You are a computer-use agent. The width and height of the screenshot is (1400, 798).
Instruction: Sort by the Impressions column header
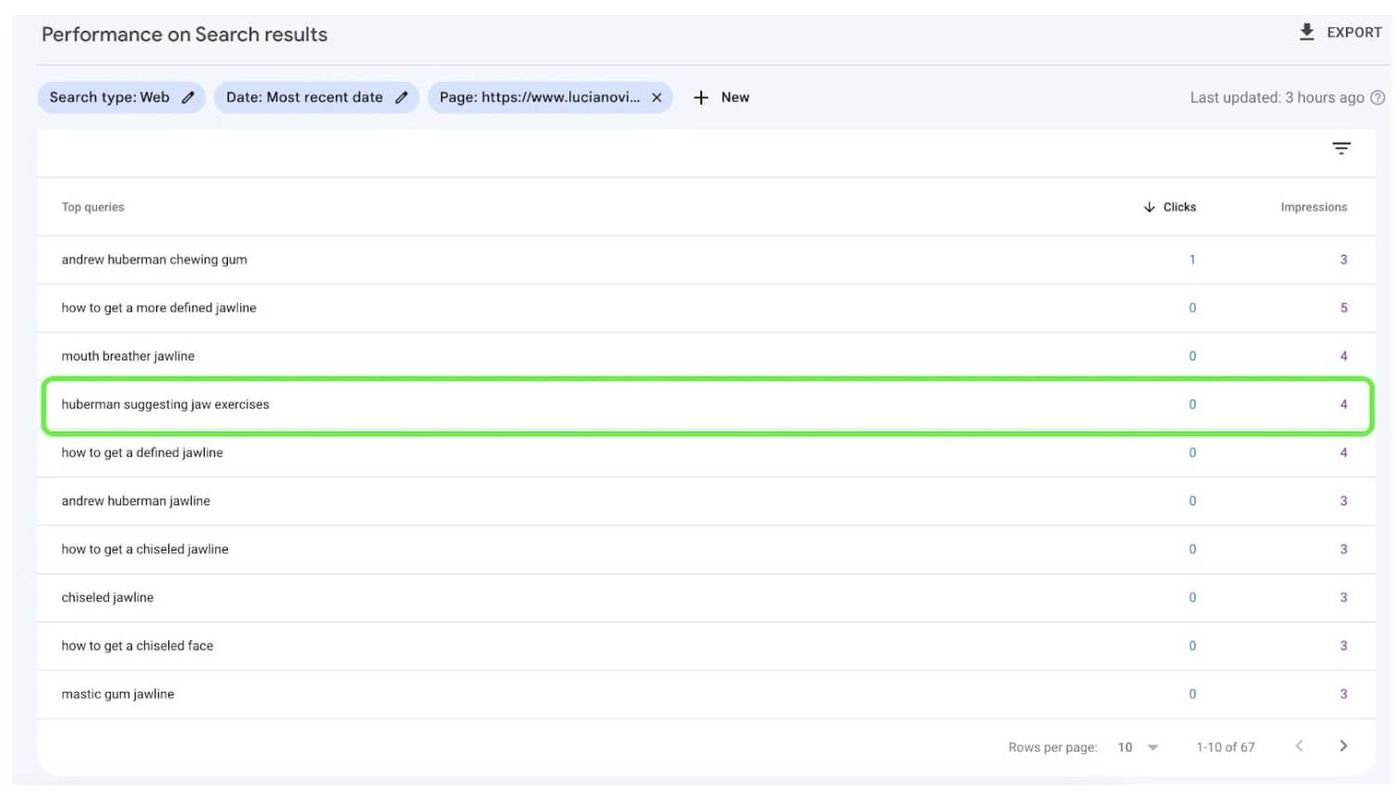coord(1314,207)
